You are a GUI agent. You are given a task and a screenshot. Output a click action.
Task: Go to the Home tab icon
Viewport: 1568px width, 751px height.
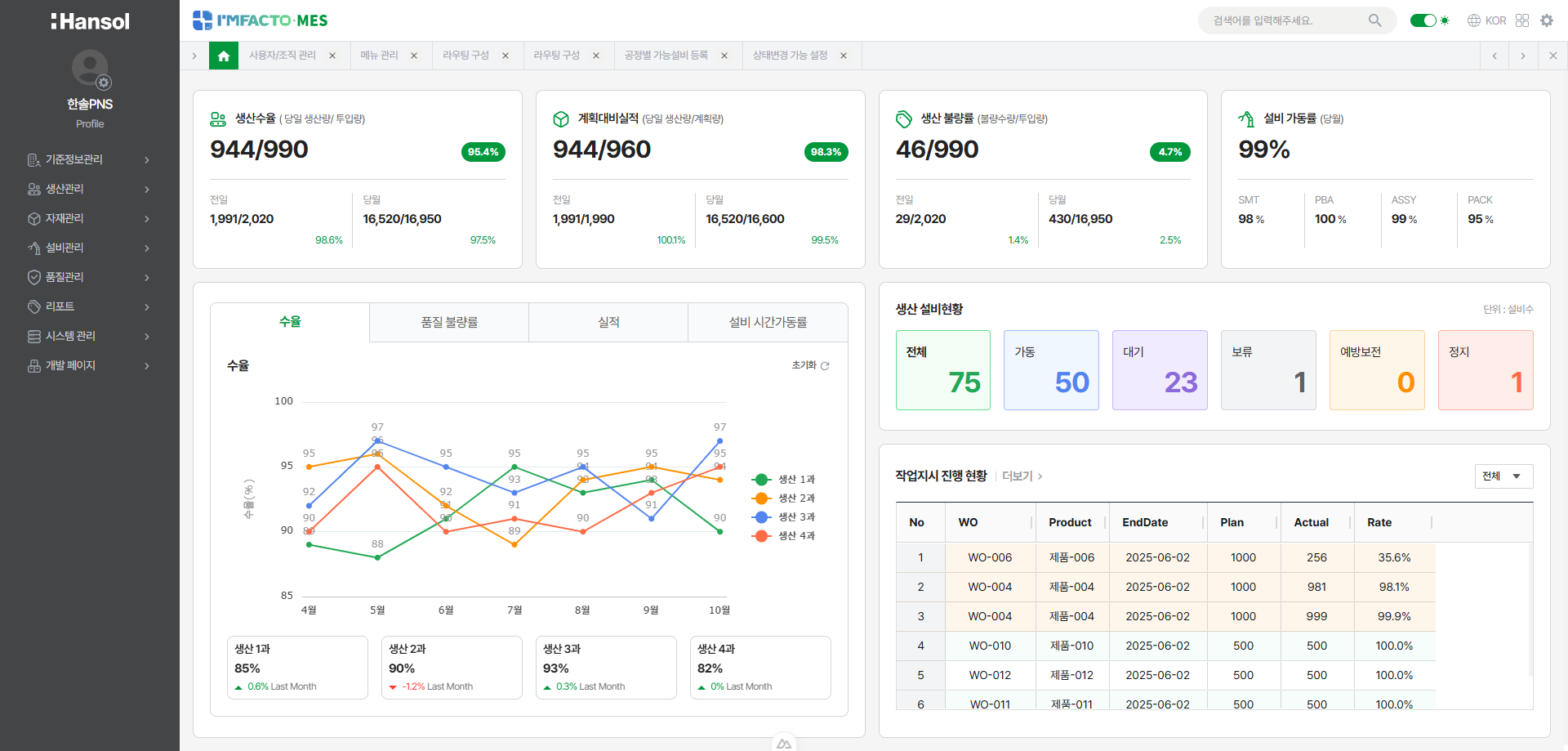pos(224,56)
